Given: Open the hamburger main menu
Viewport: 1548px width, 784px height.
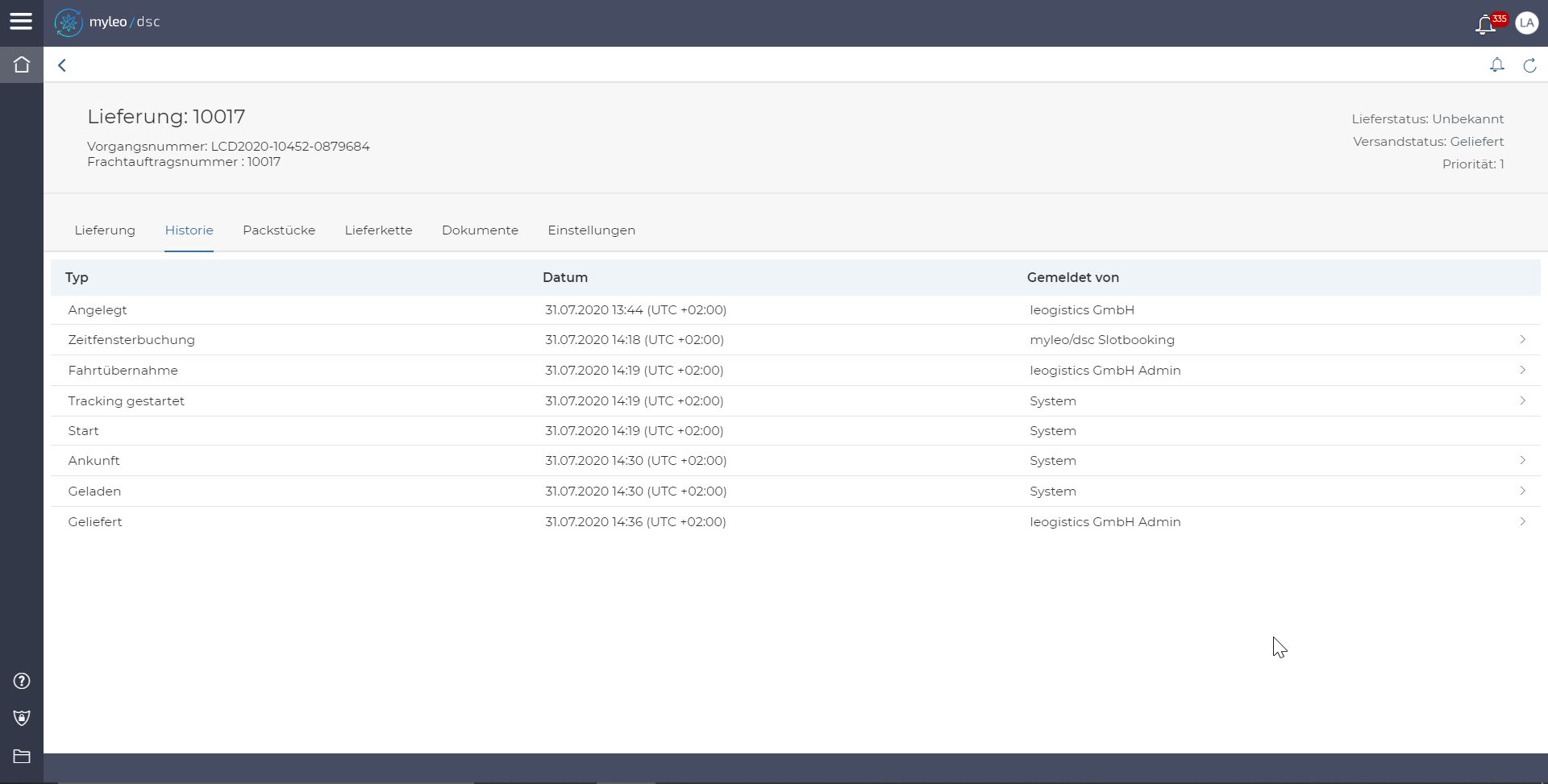Looking at the screenshot, I should 21,22.
